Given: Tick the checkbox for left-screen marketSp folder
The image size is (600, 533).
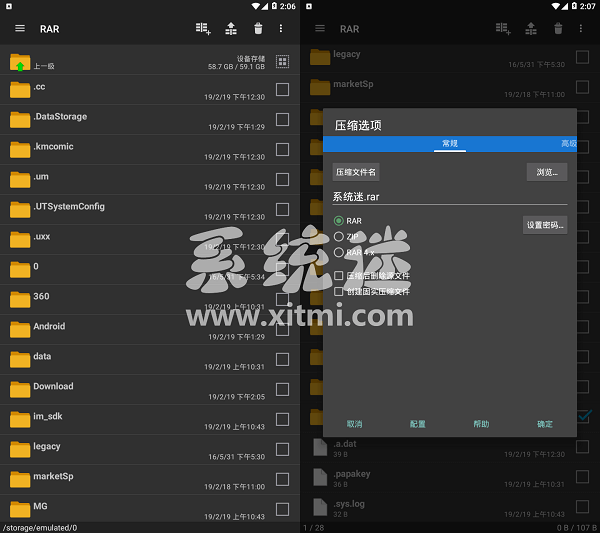Looking at the screenshot, I should click(x=282, y=479).
